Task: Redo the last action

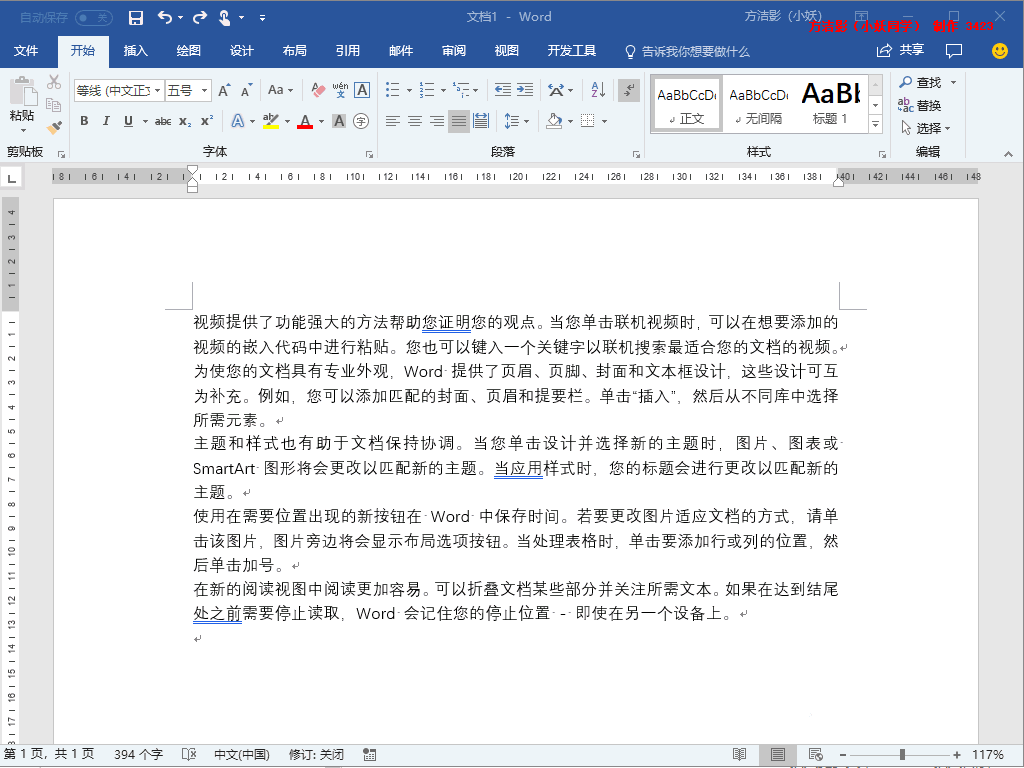Action: pos(200,18)
